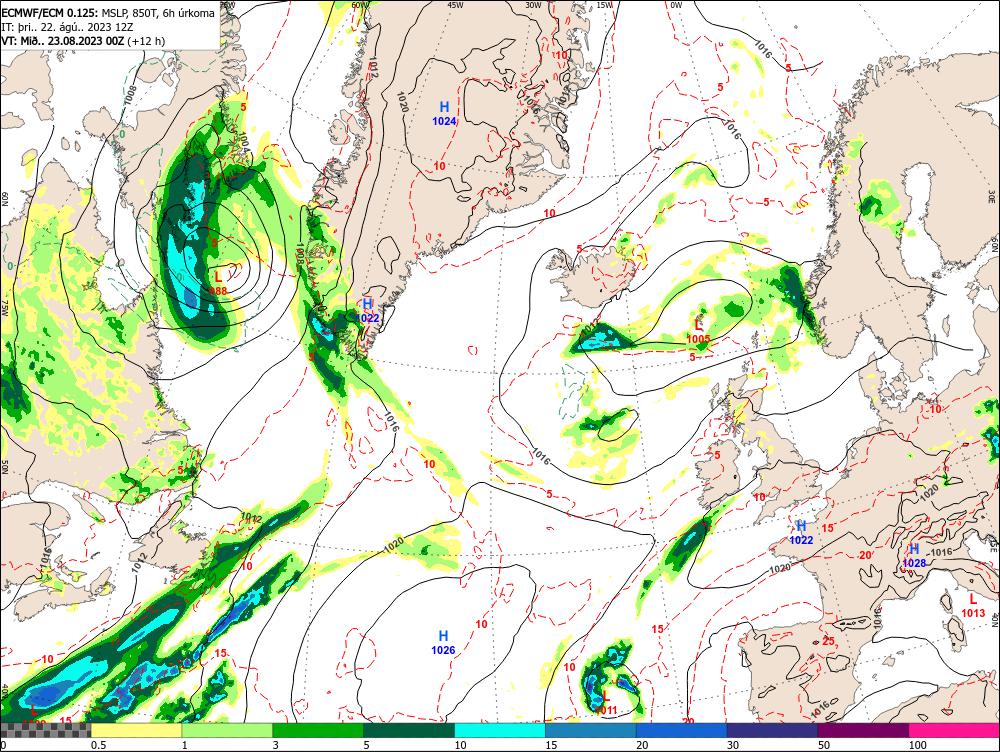The width and height of the screenshot is (1000, 752).
Task: Click the dark indigo 30–50 mm legend swatch
Action: 772,730
